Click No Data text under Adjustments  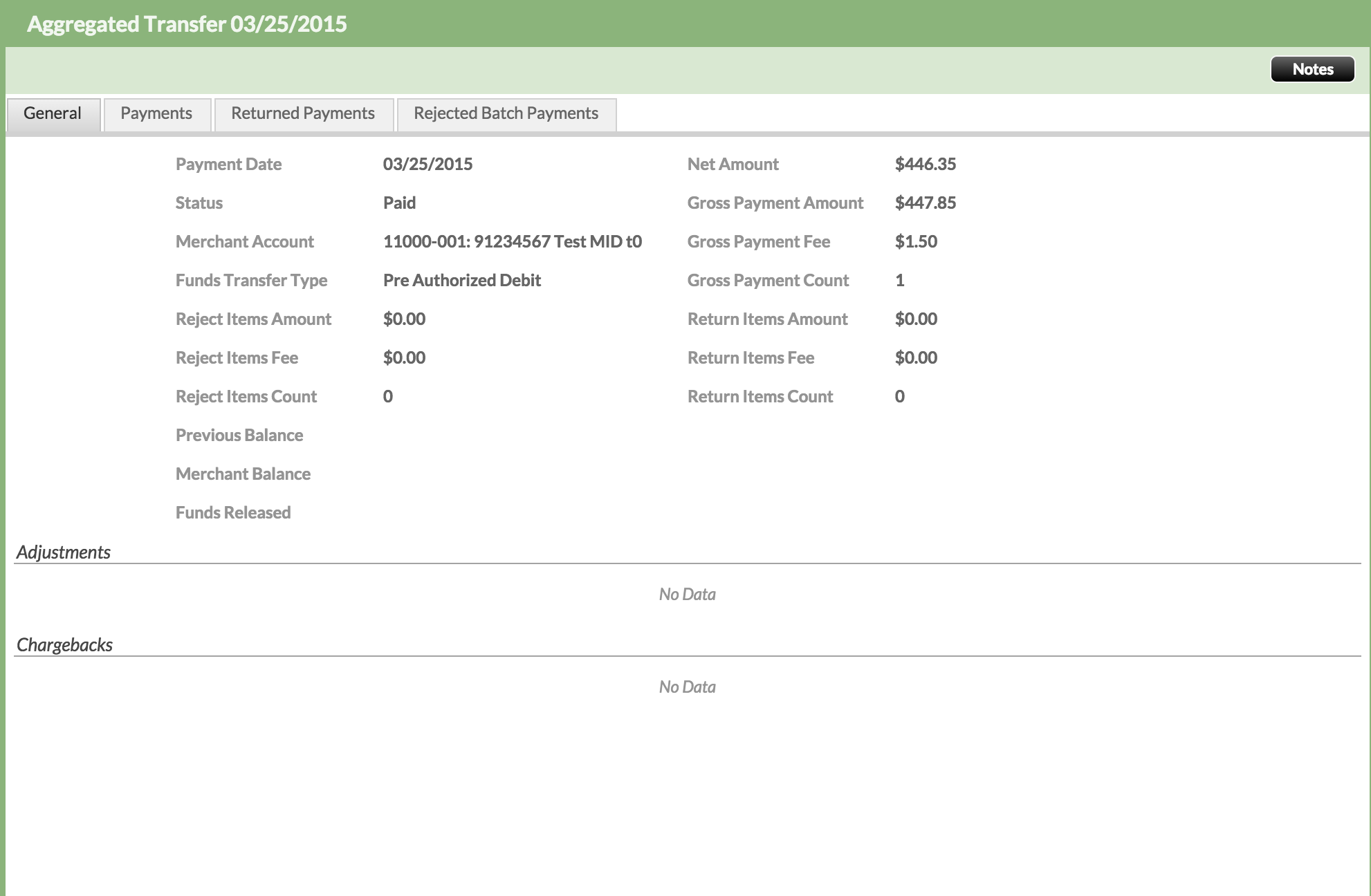(687, 595)
